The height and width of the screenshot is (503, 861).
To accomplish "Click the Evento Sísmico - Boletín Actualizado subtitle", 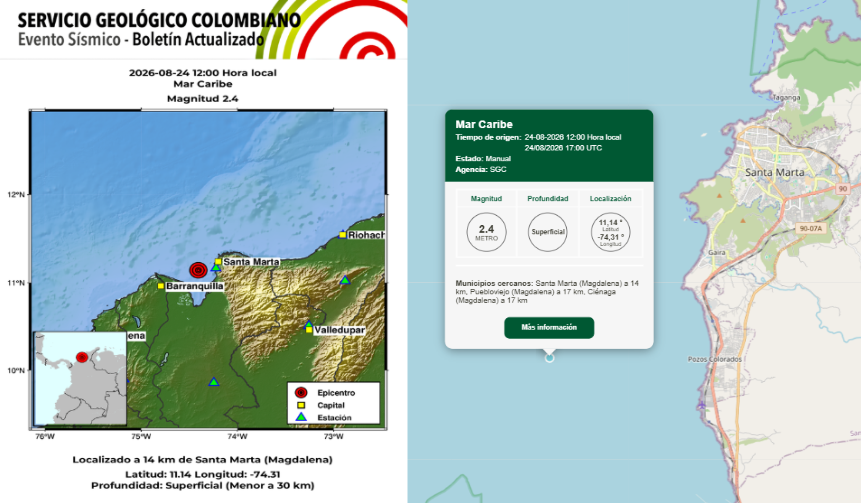I will tap(141, 40).
